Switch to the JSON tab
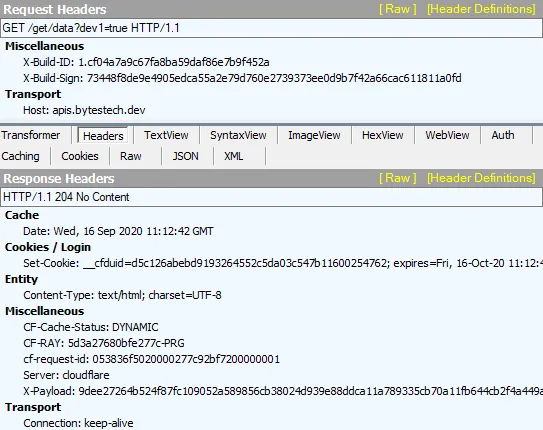Image resolution: width=543 pixels, height=430 pixels. (x=186, y=156)
